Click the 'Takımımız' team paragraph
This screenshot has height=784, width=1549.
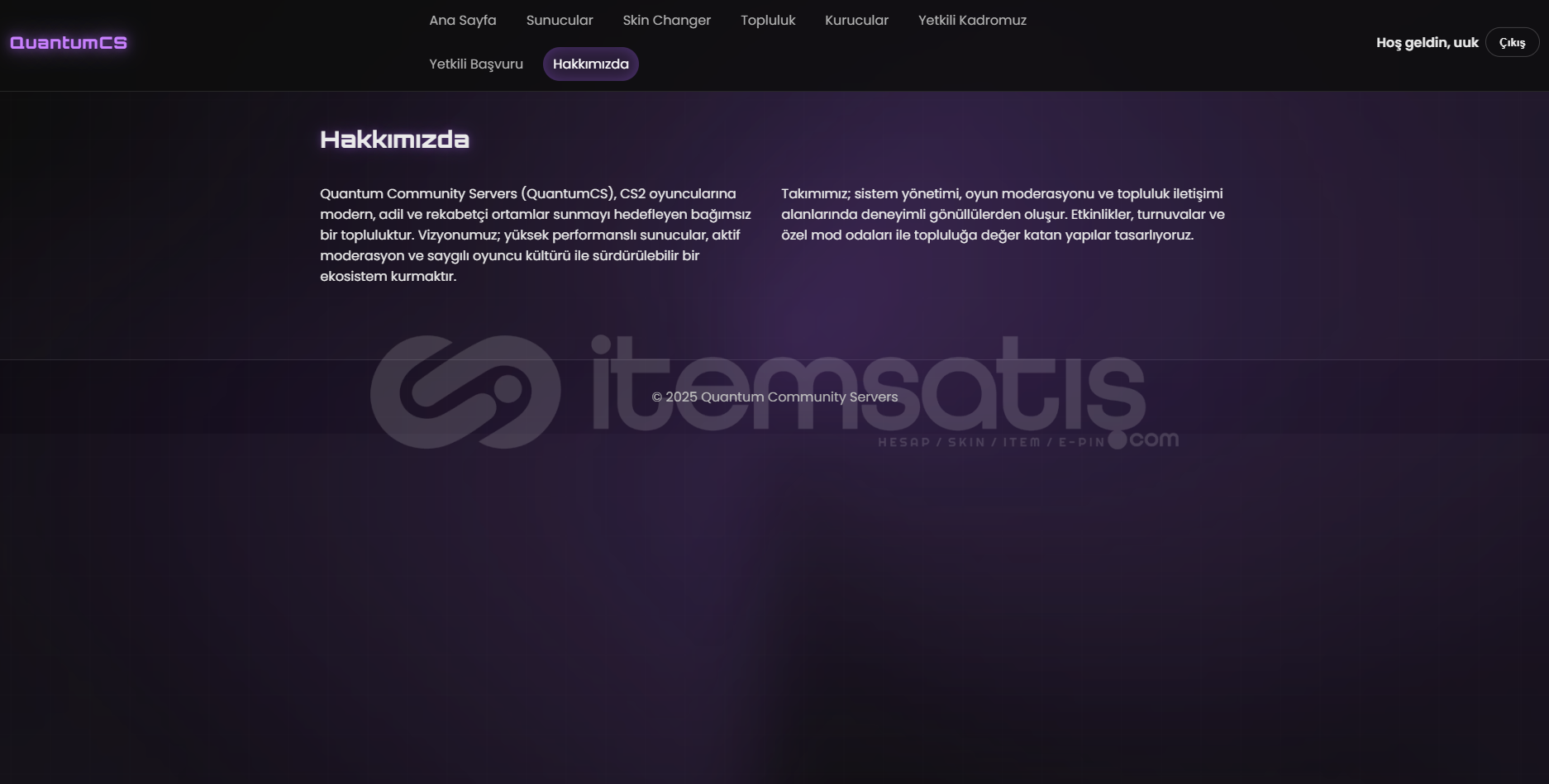click(x=1003, y=214)
